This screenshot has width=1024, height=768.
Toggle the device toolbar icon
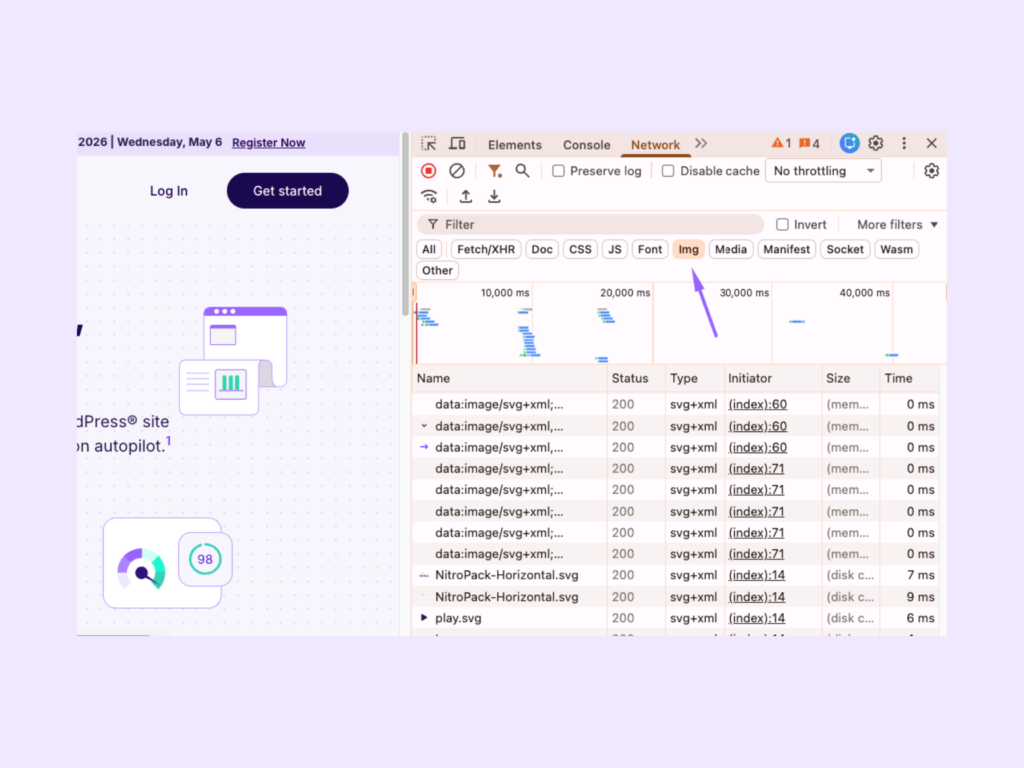(457, 144)
